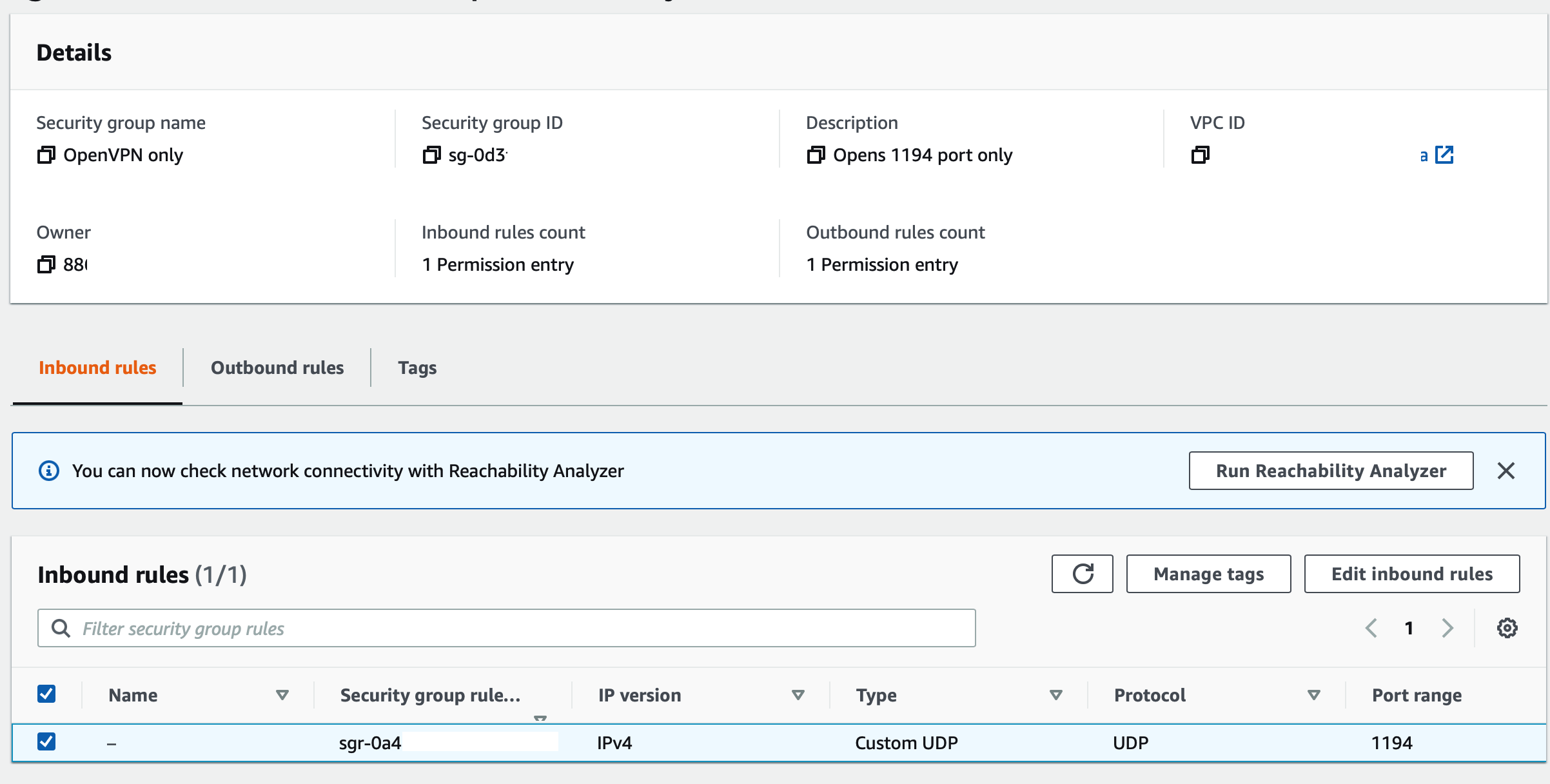The width and height of the screenshot is (1550, 784).
Task: Go to previous page of rules
Action: (1371, 628)
